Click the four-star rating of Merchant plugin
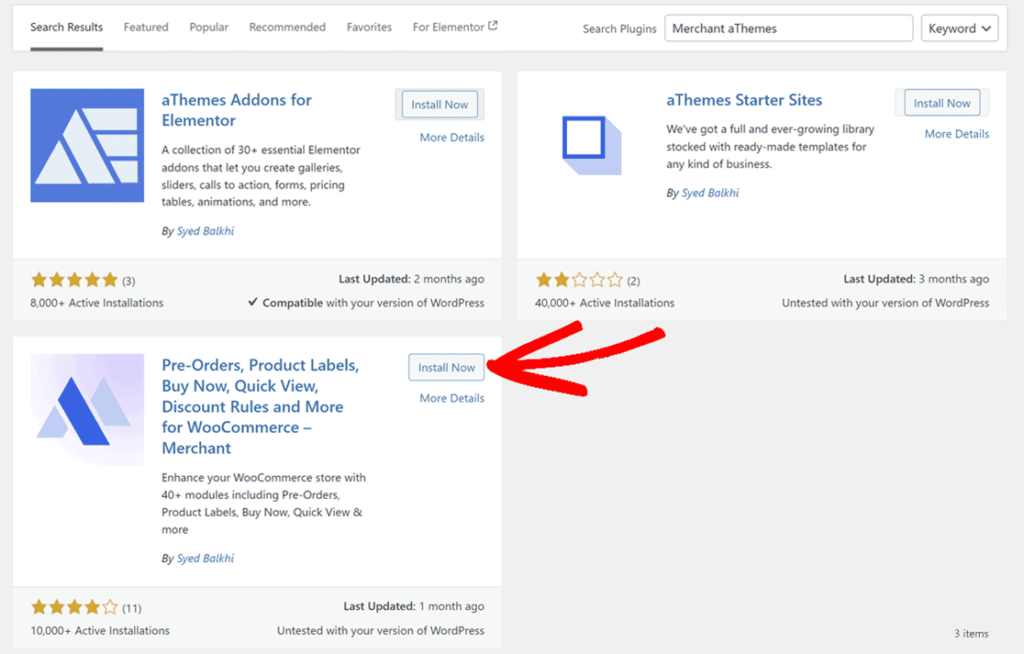1024x654 pixels. (x=75, y=607)
